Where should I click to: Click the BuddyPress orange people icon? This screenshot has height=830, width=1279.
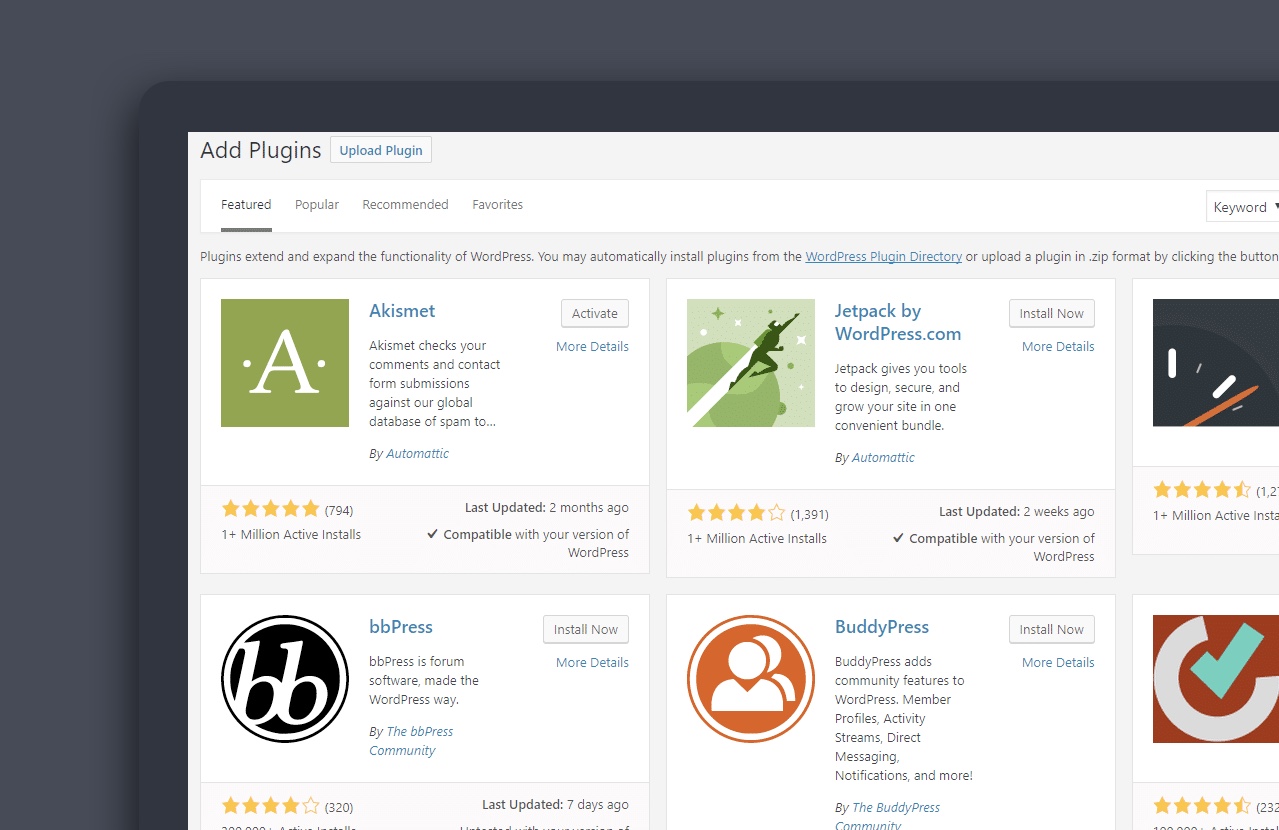pyautogui.click(x=751, y=679)
